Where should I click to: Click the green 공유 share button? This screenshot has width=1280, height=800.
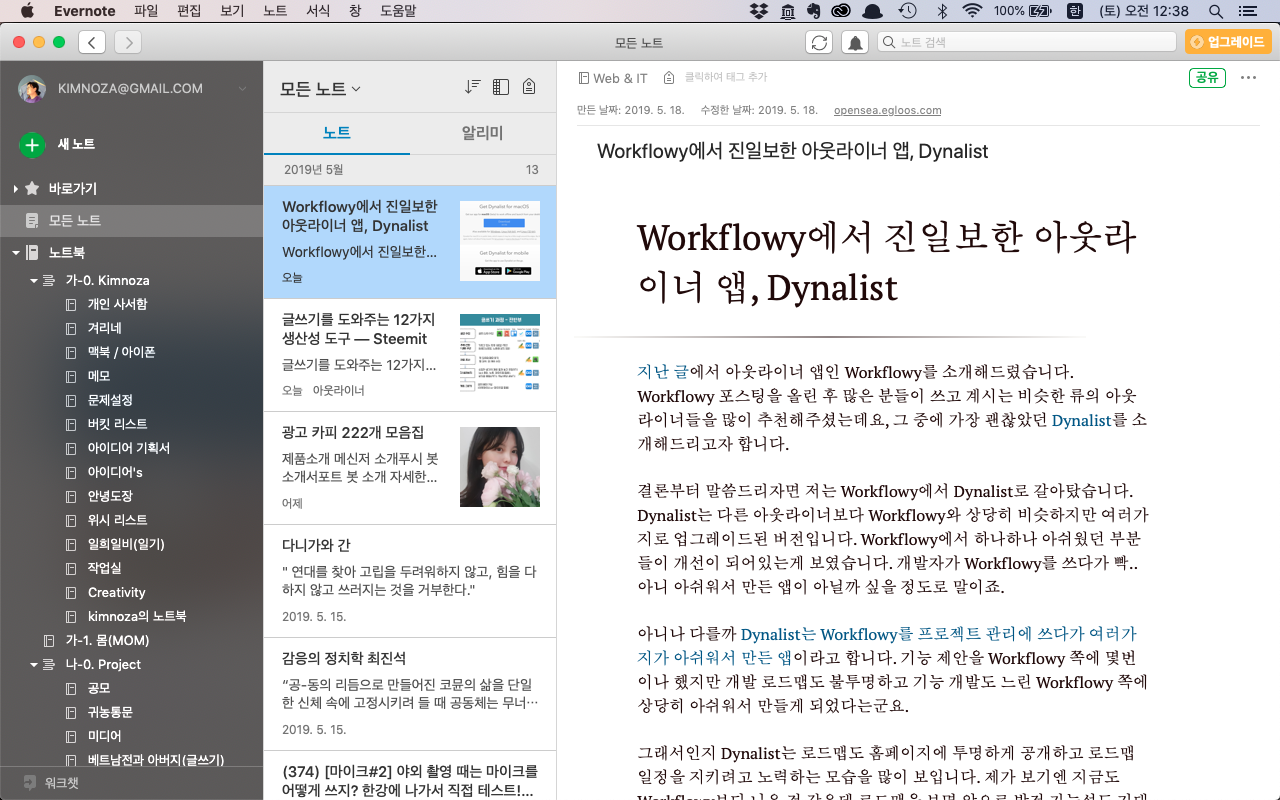(1207, 77)
